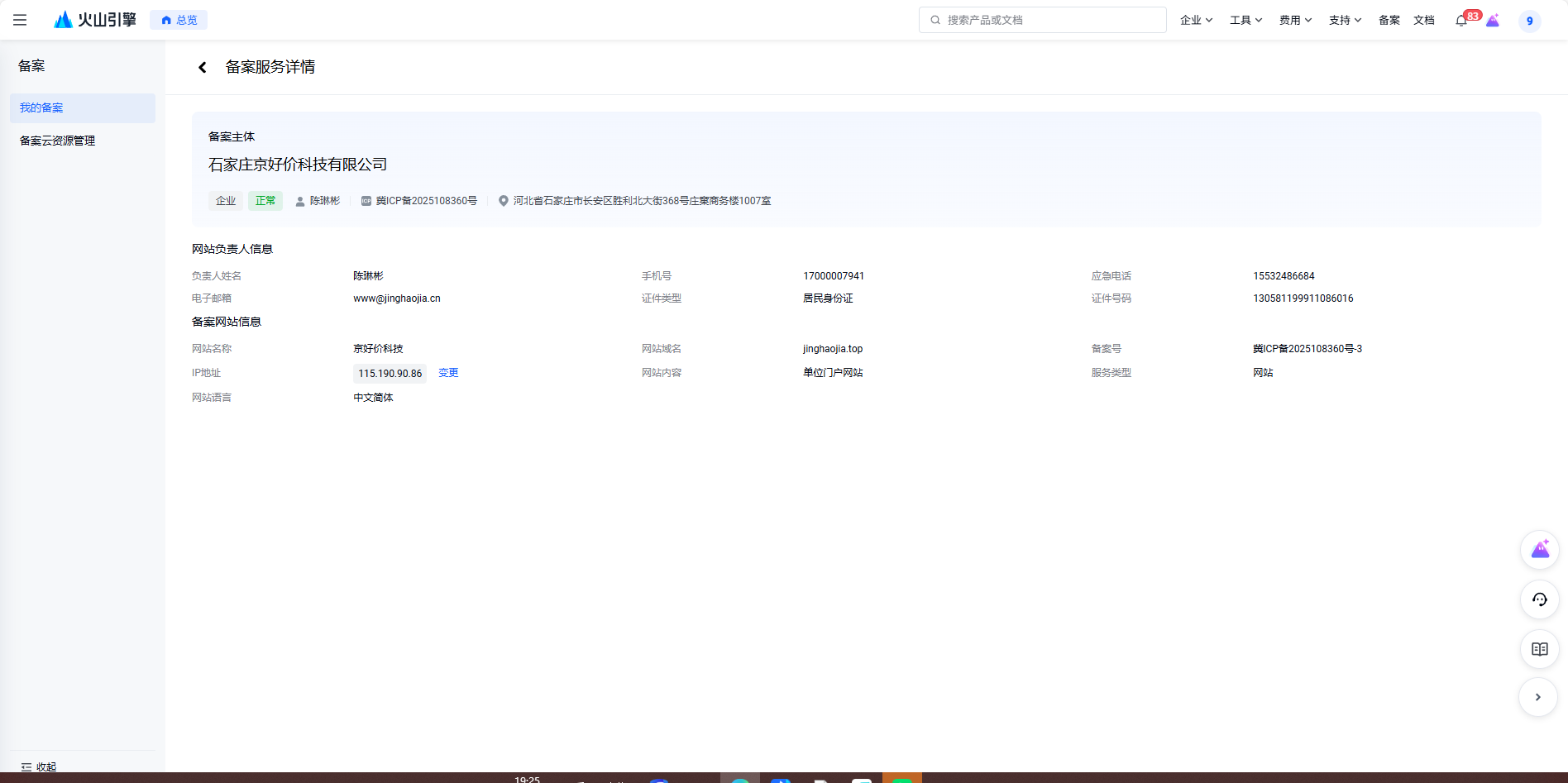This screenshot has height=783, width=1568.
Task: Go to 总览 overview home
Action: (179, 20)
